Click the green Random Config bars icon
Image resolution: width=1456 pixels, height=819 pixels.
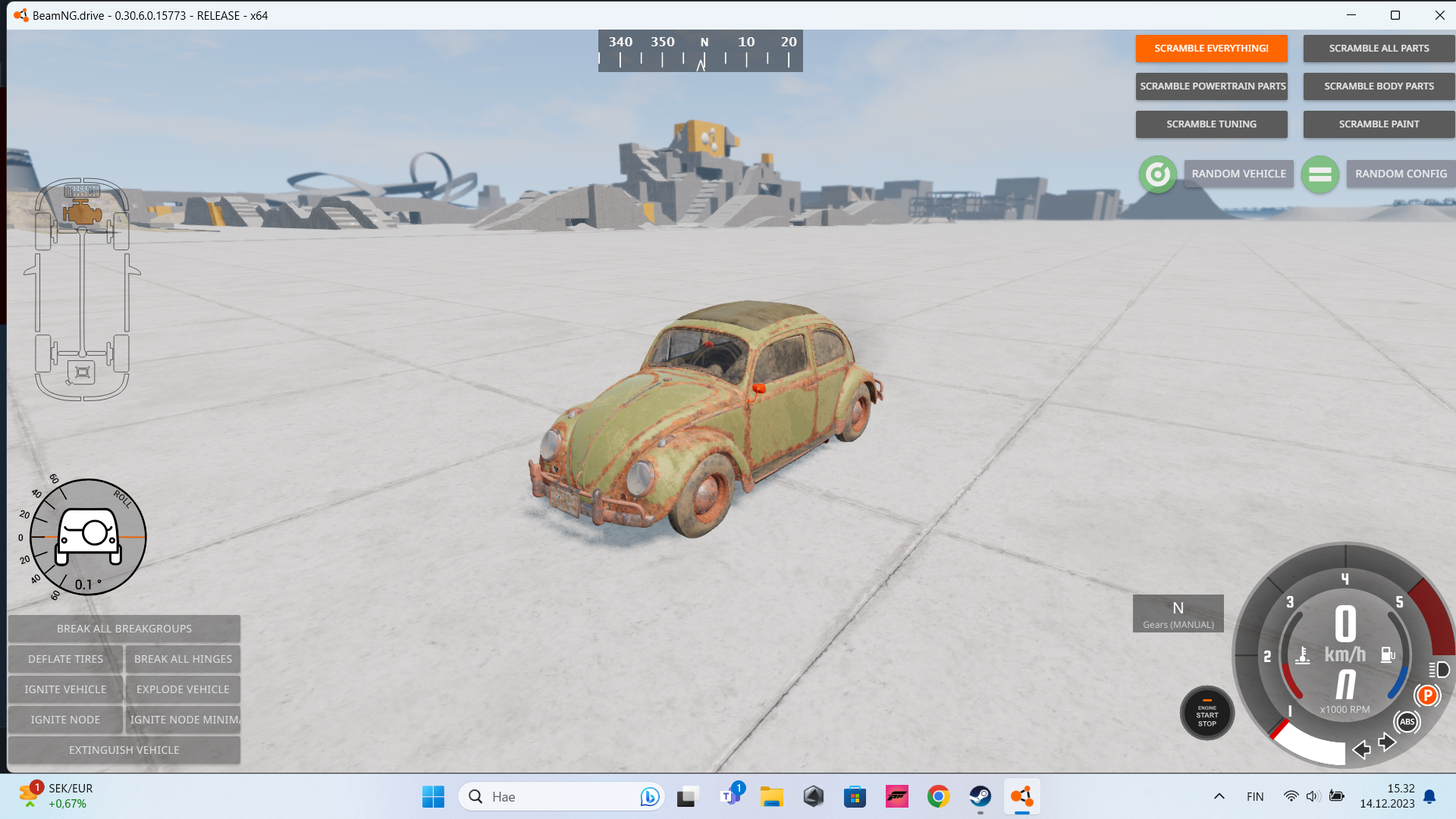(x=1319, y=174)
